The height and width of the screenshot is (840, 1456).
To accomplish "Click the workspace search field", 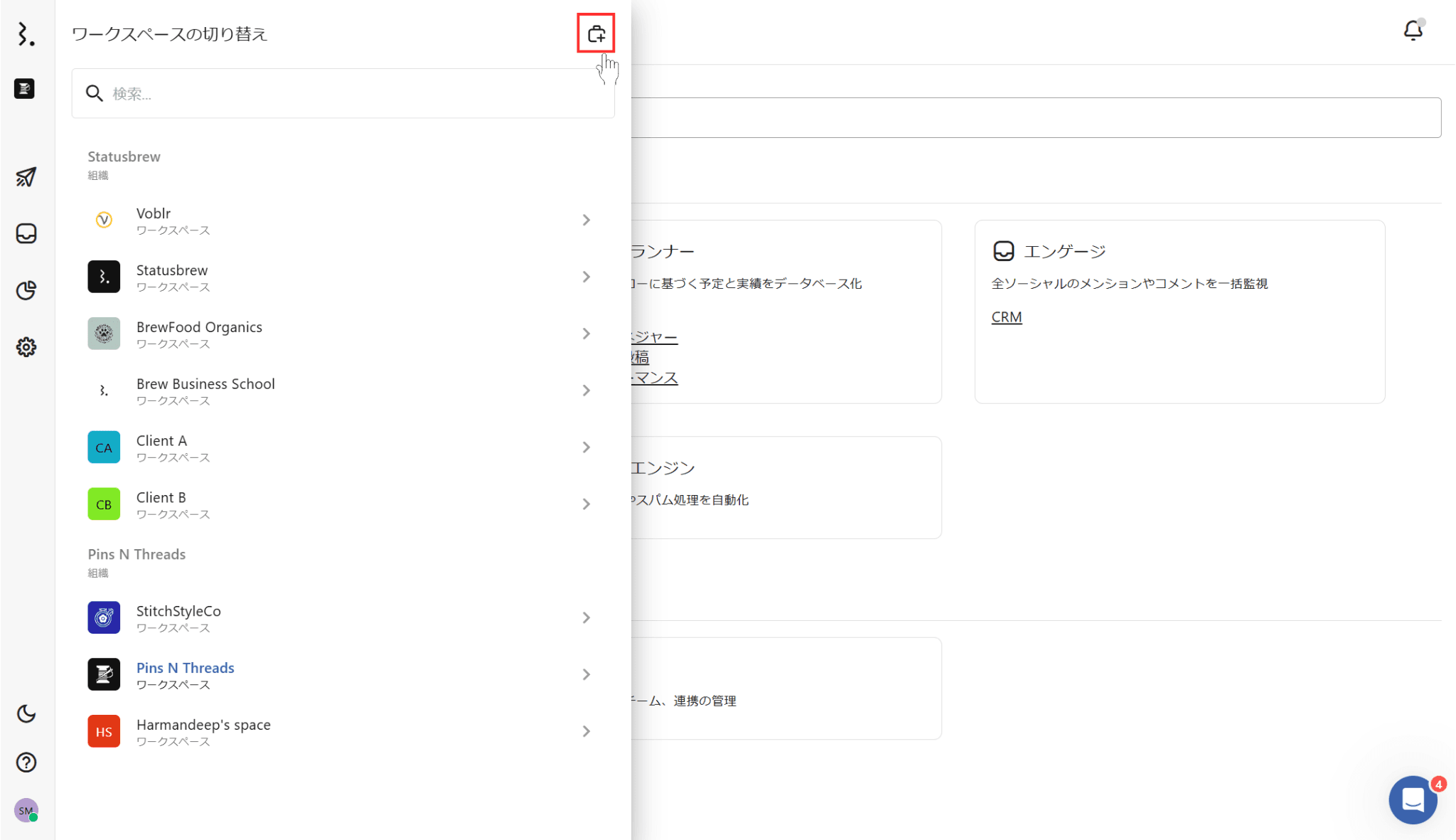I will click(x=343, y=94).
